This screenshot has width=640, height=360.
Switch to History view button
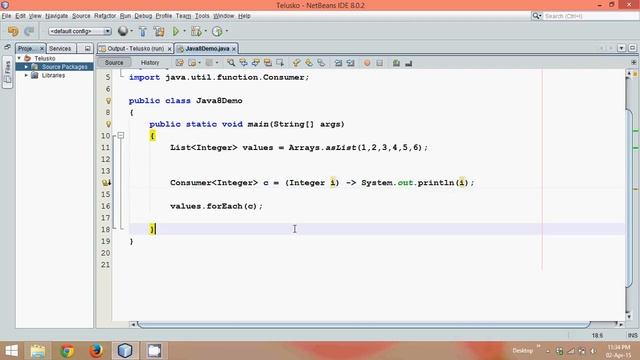(150, 62)
